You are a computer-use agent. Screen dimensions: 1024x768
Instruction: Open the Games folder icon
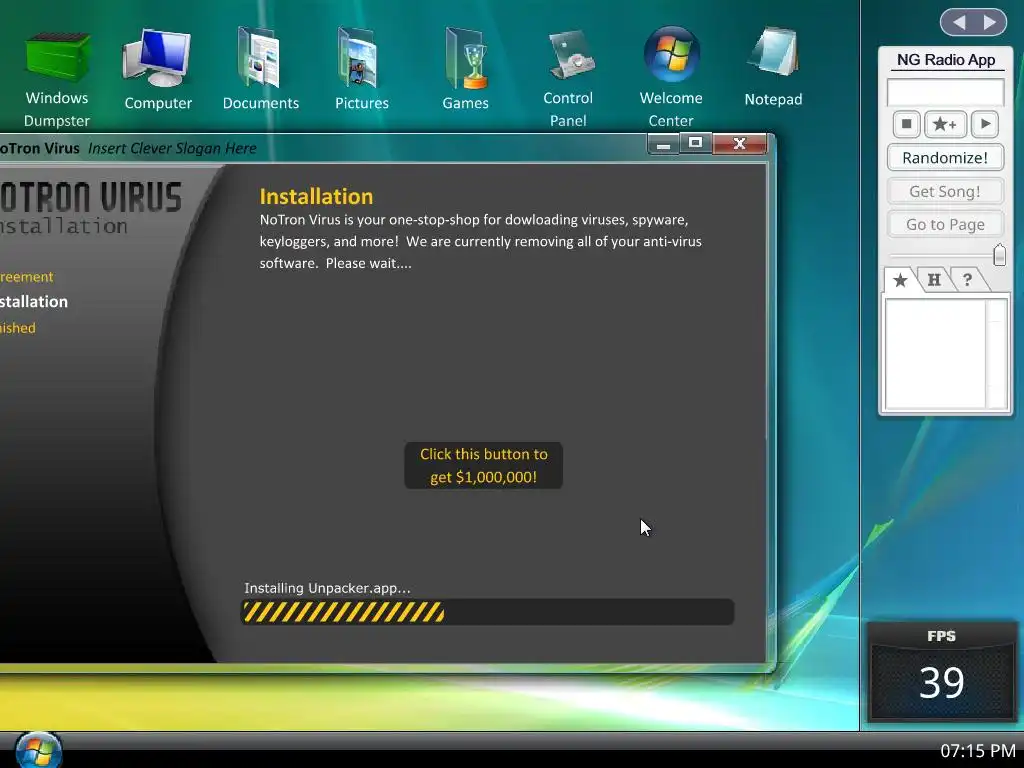point(465,69)
